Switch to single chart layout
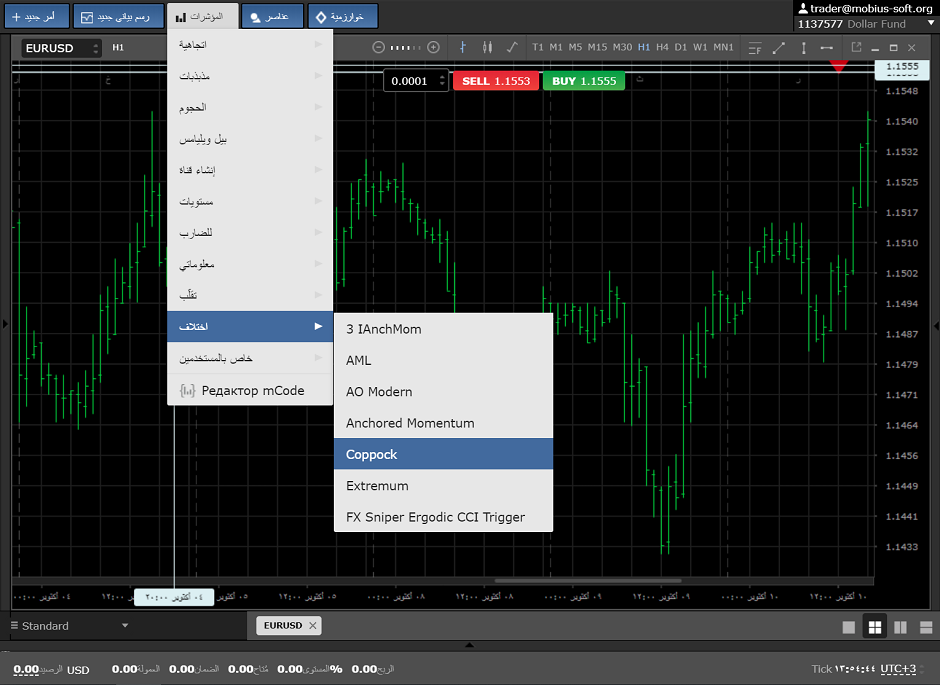940x685 pixels. pyautogui.click(x=849, y=627)
